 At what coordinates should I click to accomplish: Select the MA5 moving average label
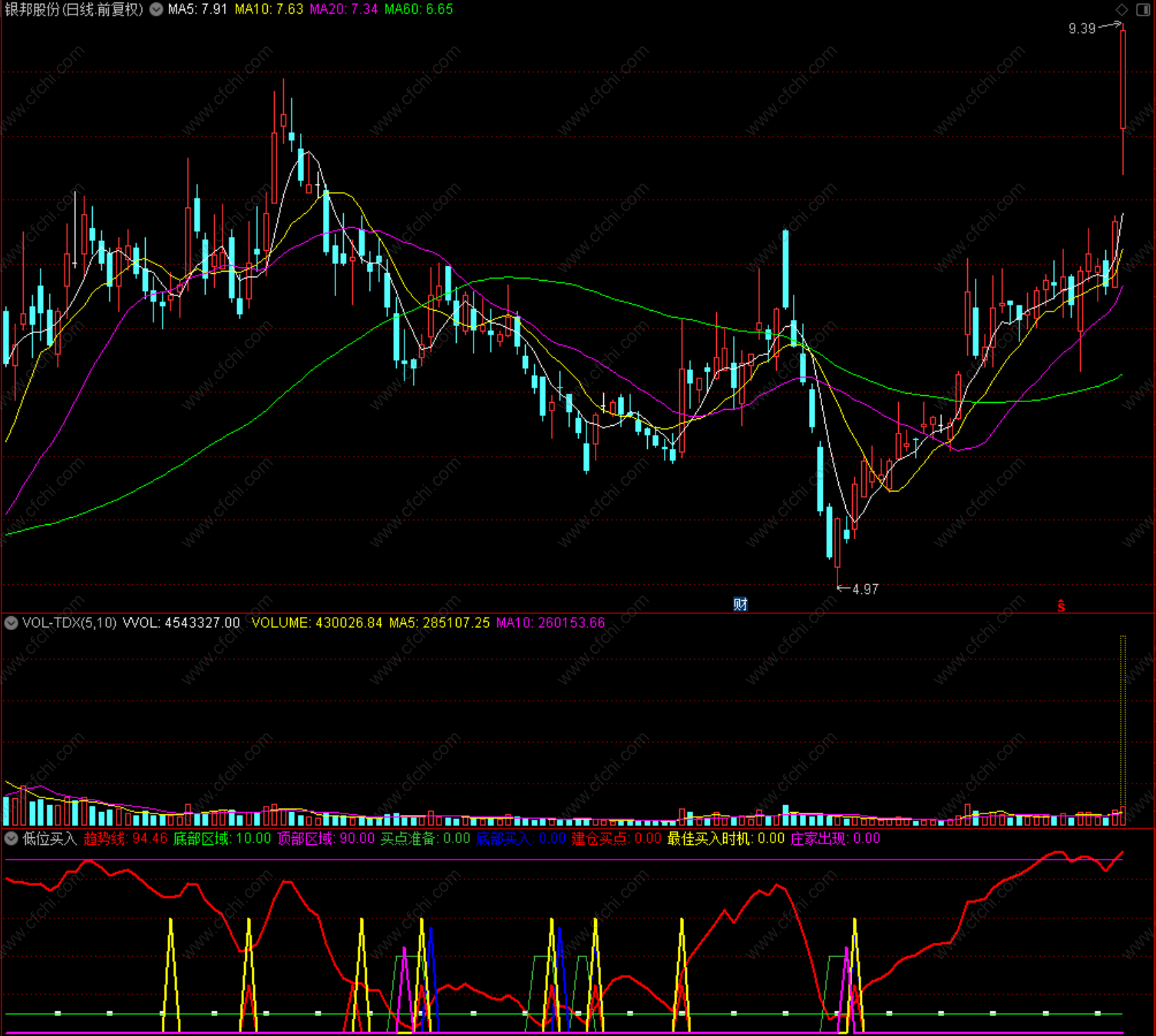pos(197,9)
